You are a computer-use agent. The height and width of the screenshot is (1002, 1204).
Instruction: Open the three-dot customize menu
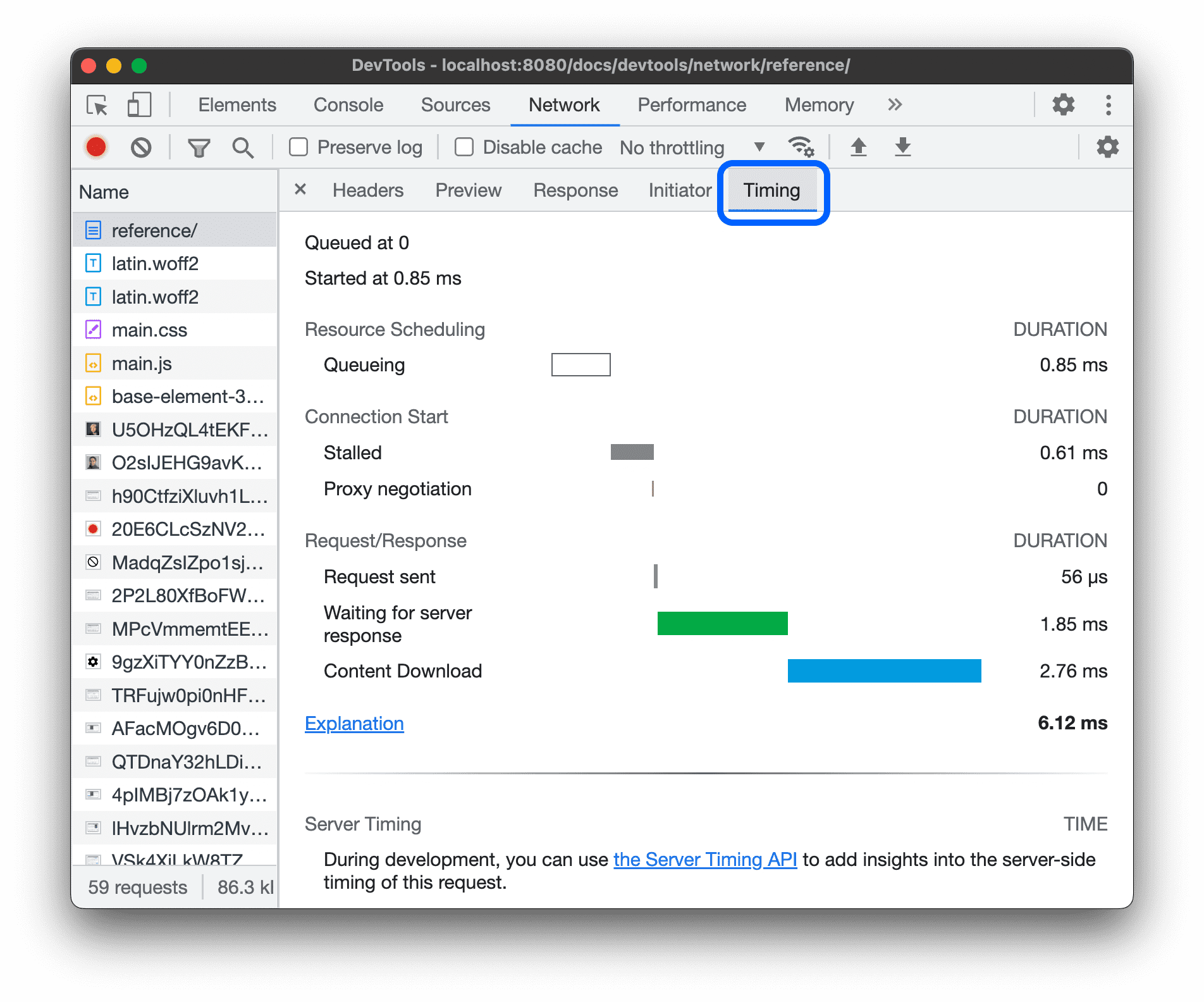click(1109, 105)
